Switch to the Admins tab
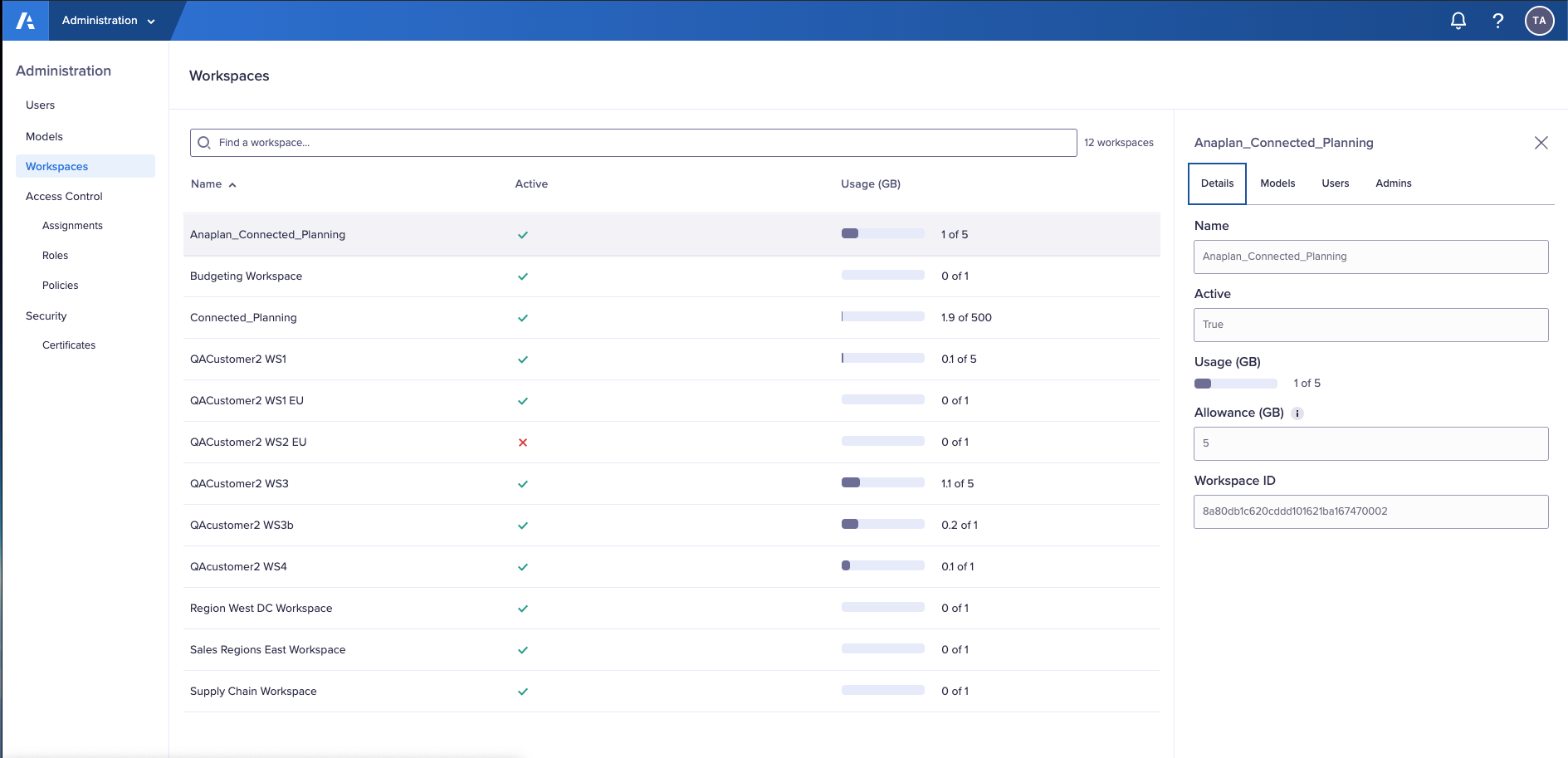The height and width of the screenshot is (758, 1568). 1394,183
